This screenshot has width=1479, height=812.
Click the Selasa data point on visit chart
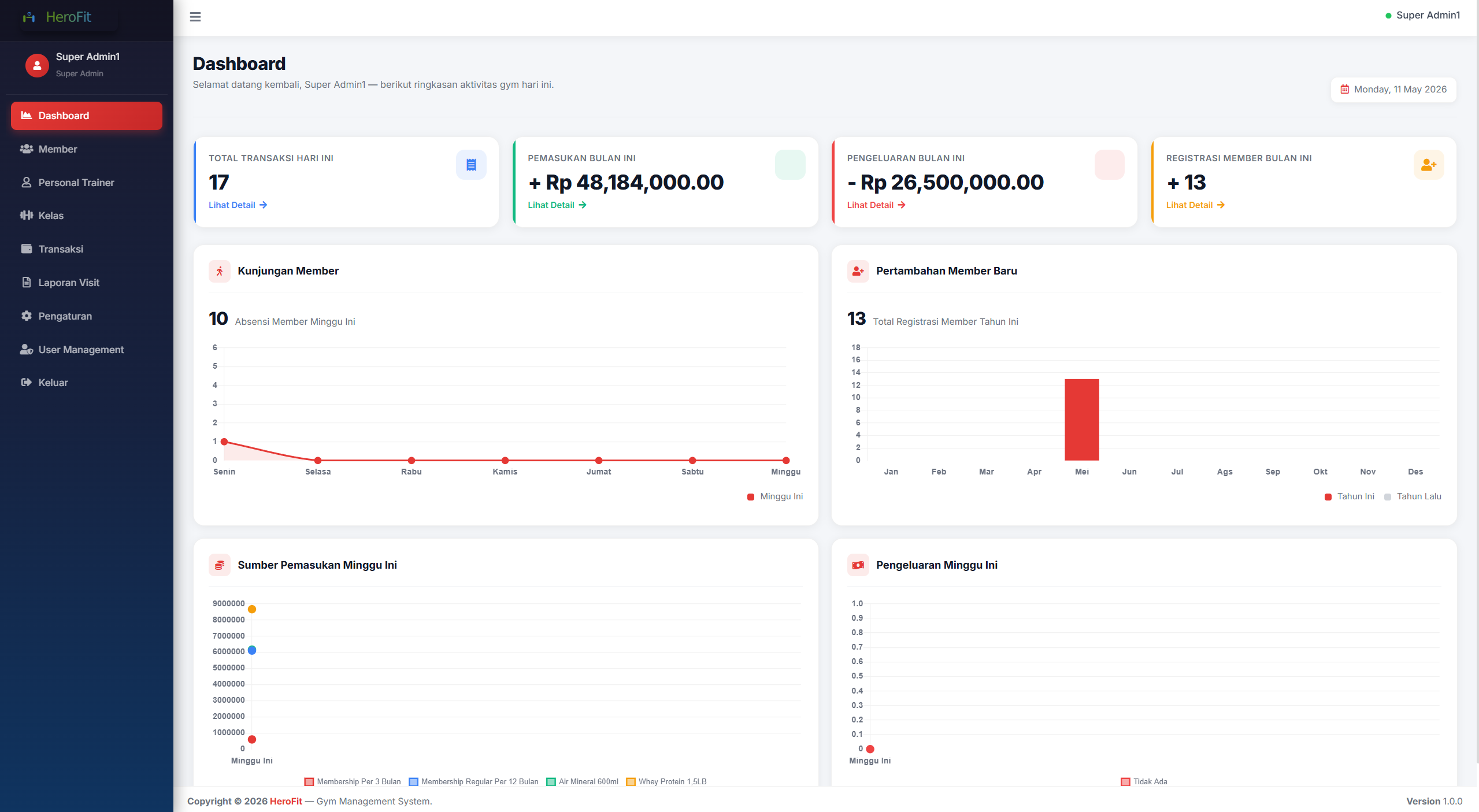click(x=318, y=461)
